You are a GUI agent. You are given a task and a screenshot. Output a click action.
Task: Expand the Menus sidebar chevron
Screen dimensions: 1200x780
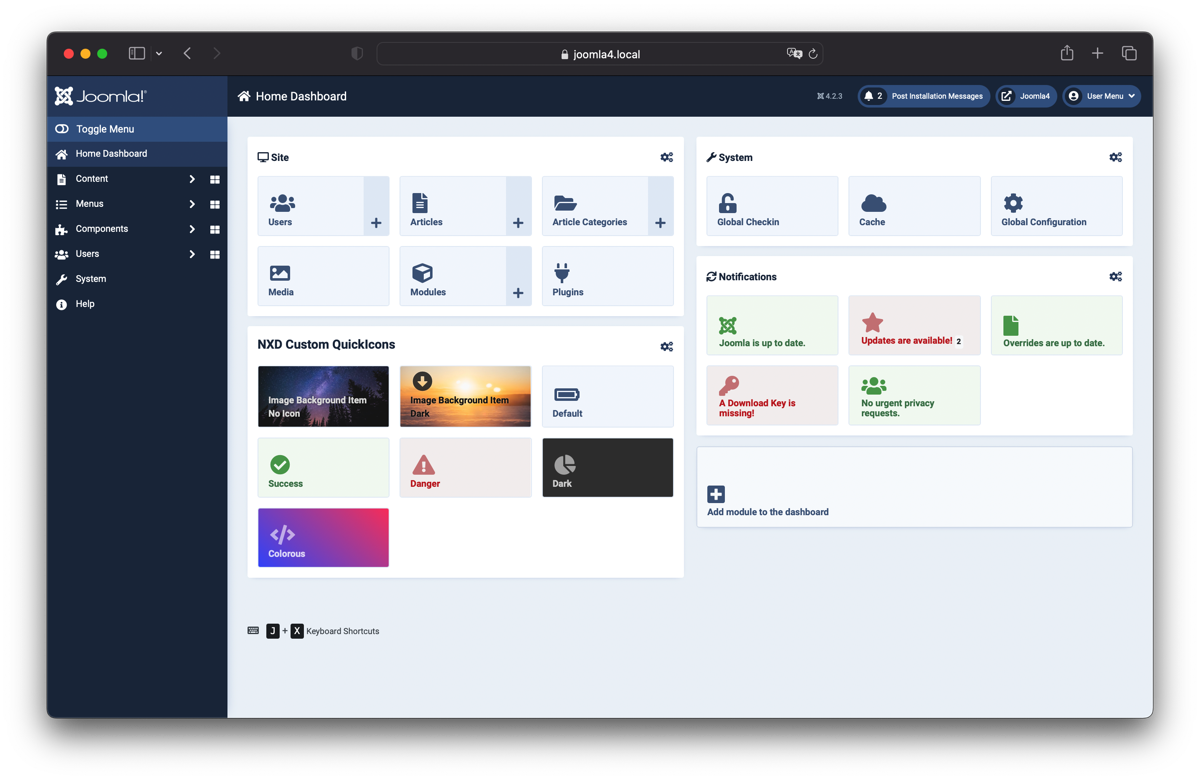tap(192, 204)
